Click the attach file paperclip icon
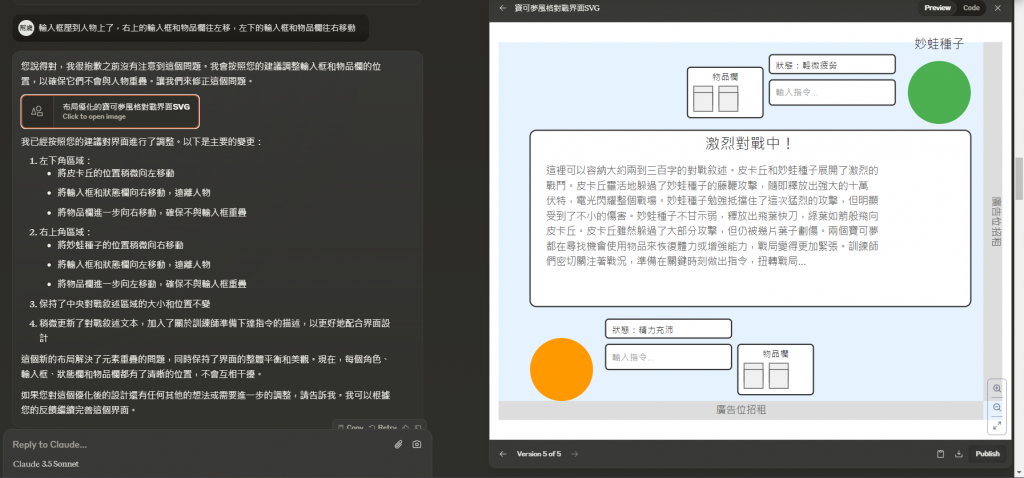1024x478 pixels. click(398, 445)
